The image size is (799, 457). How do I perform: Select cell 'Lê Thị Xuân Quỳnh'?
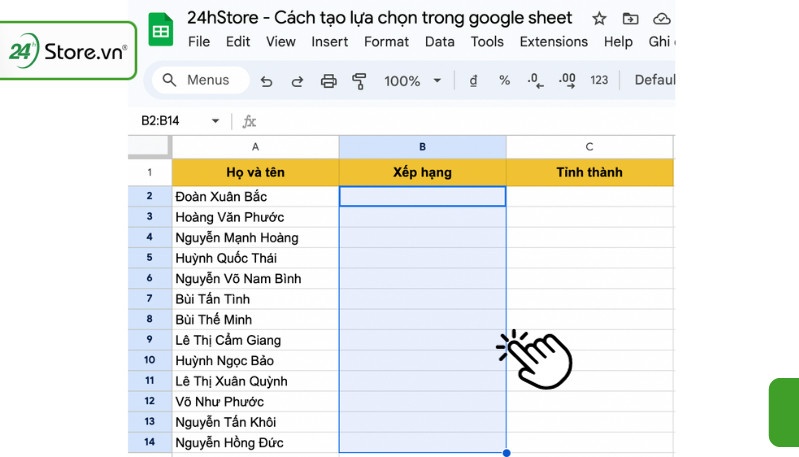tap(255, 381)
